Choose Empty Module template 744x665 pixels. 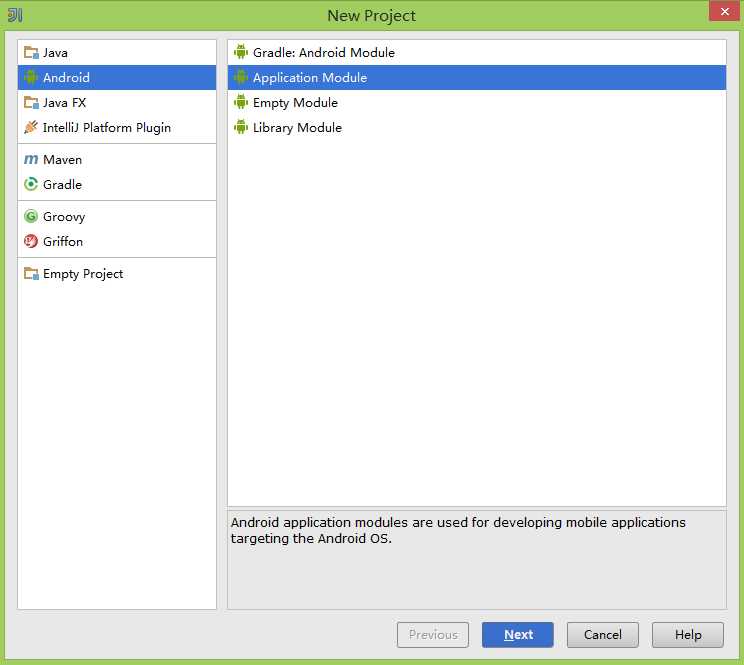point(477,102)
